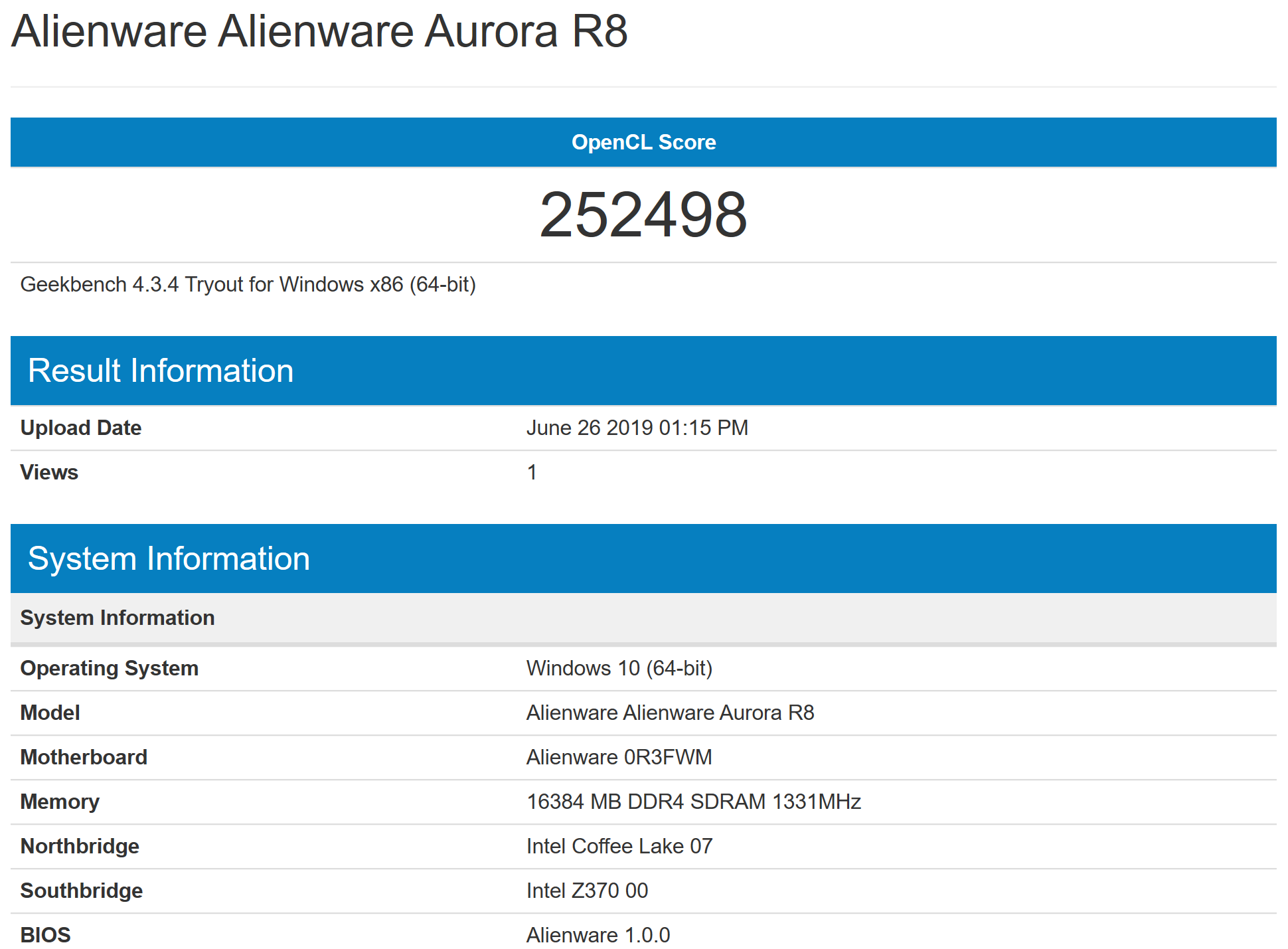Select the Intel Coffee Lake 07 value
The height and width of the screenshot is (949, 1288).
[x=619, y=846]
